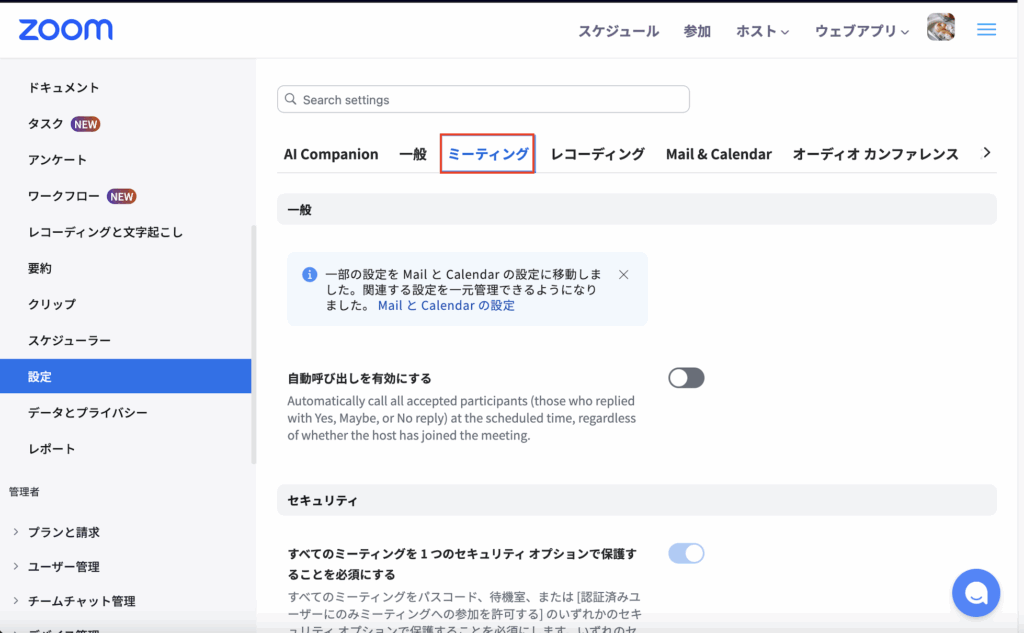Dismiss the Mail and Calendar info banner
The image size is (1024, 633).
tap(624, 274)
